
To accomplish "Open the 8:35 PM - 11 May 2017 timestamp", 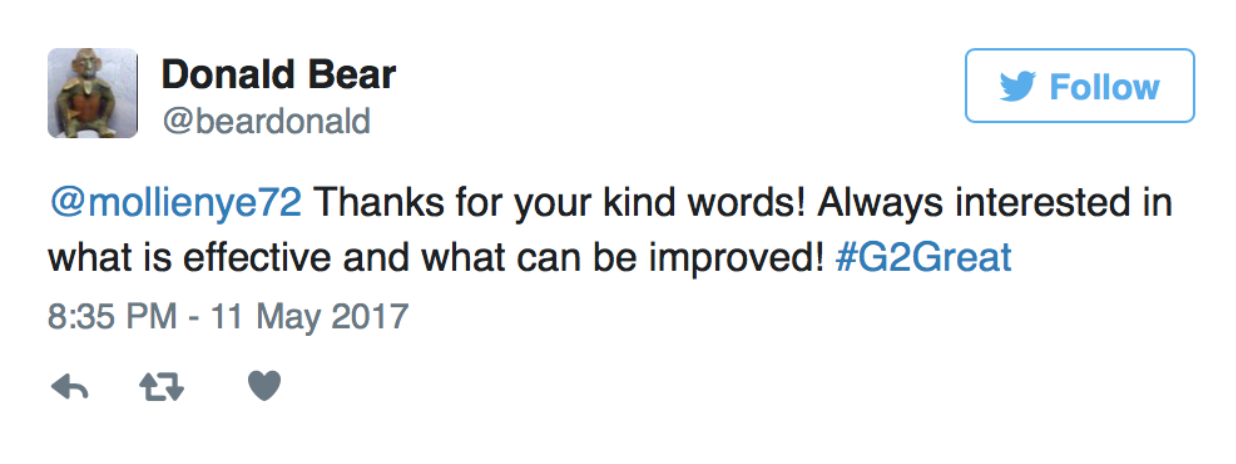I will coord(228,317).
